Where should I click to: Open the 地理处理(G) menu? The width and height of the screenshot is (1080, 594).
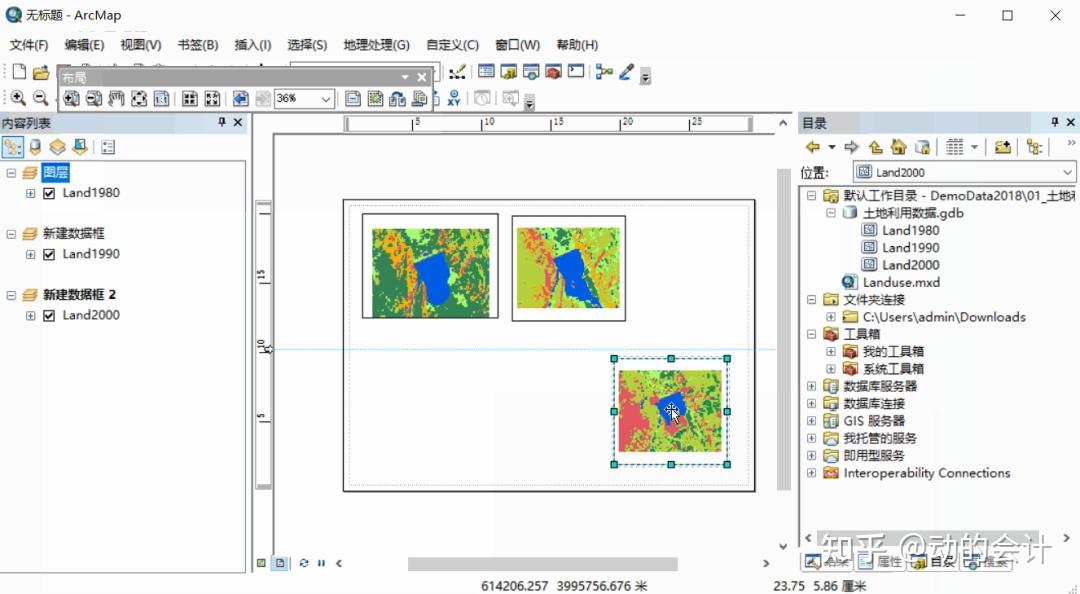(x=376, y=44)
